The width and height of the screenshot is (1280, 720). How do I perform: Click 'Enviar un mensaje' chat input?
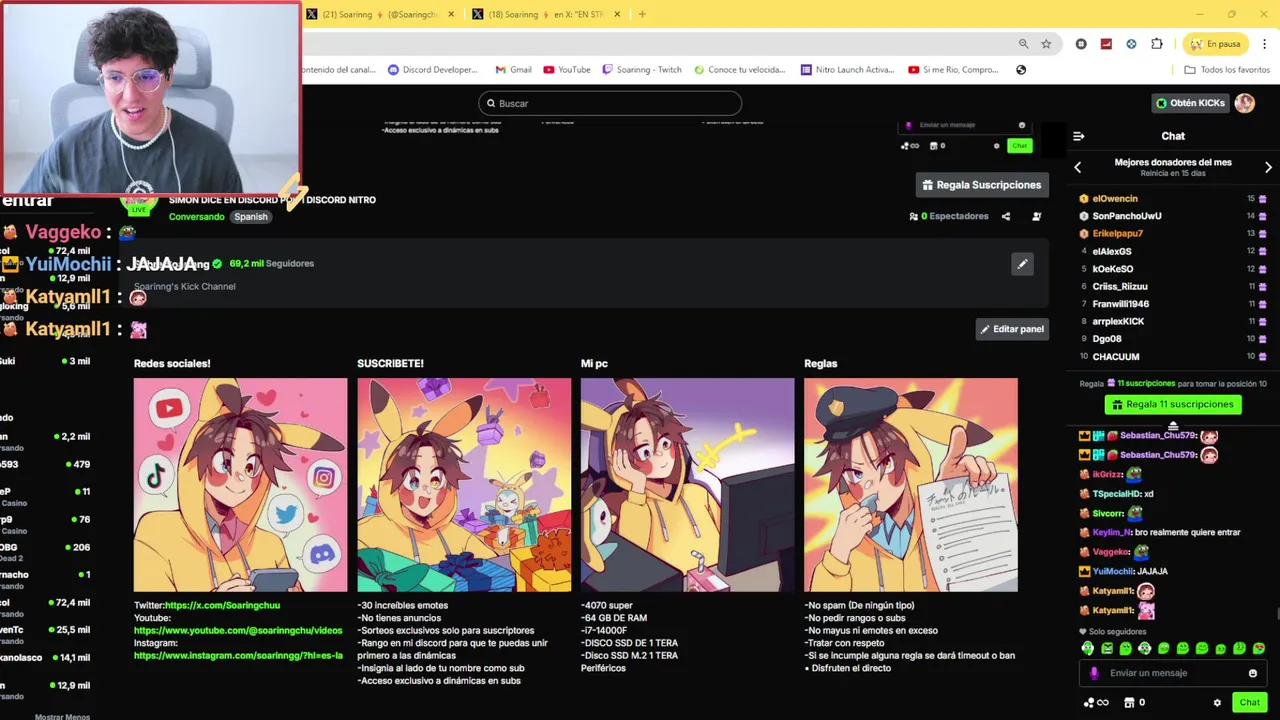click(1173, 673)
